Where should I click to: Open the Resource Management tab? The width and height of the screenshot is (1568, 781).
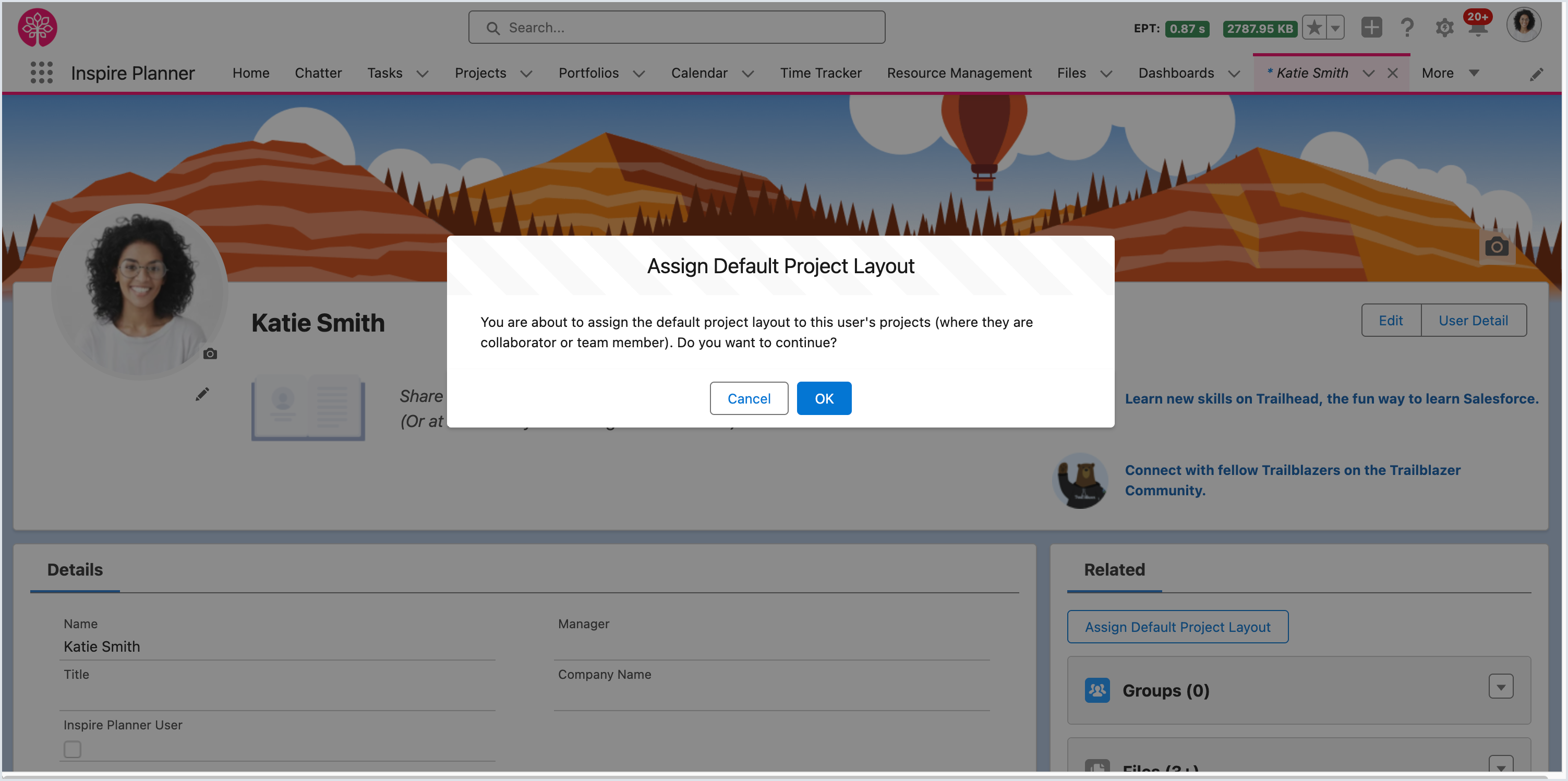point(959,73)
